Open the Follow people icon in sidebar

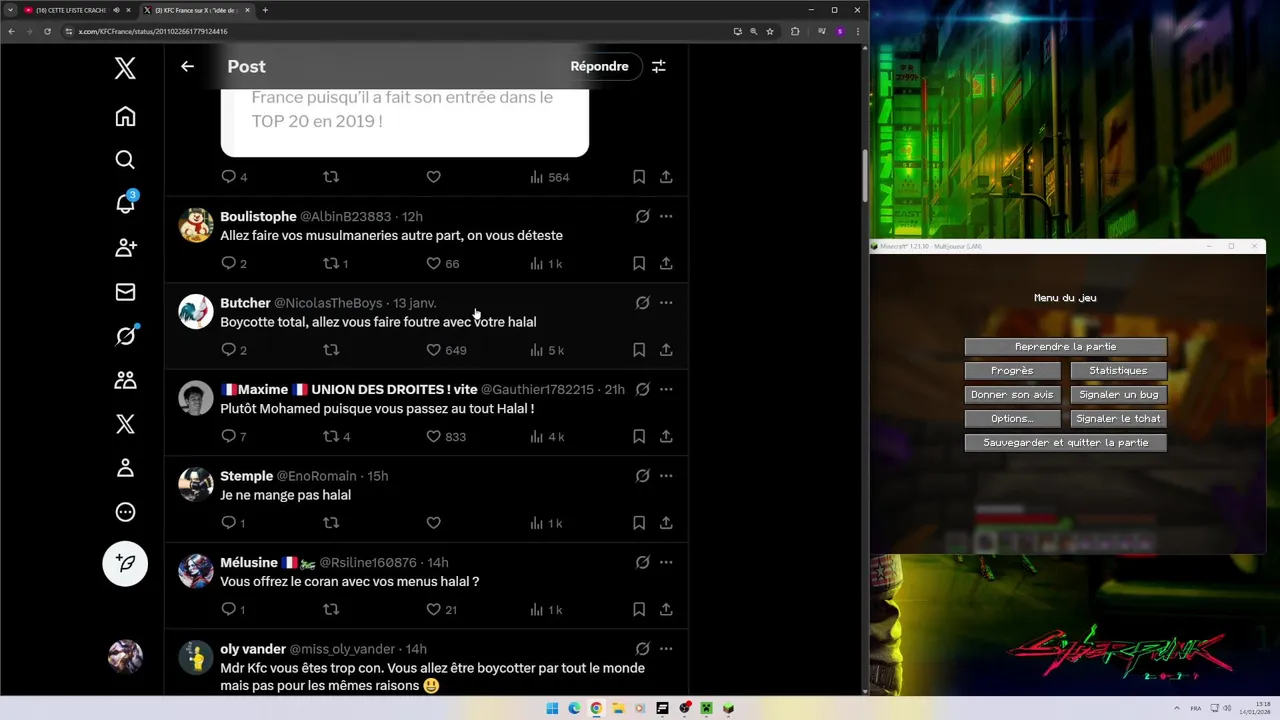(x=125, y=247)
